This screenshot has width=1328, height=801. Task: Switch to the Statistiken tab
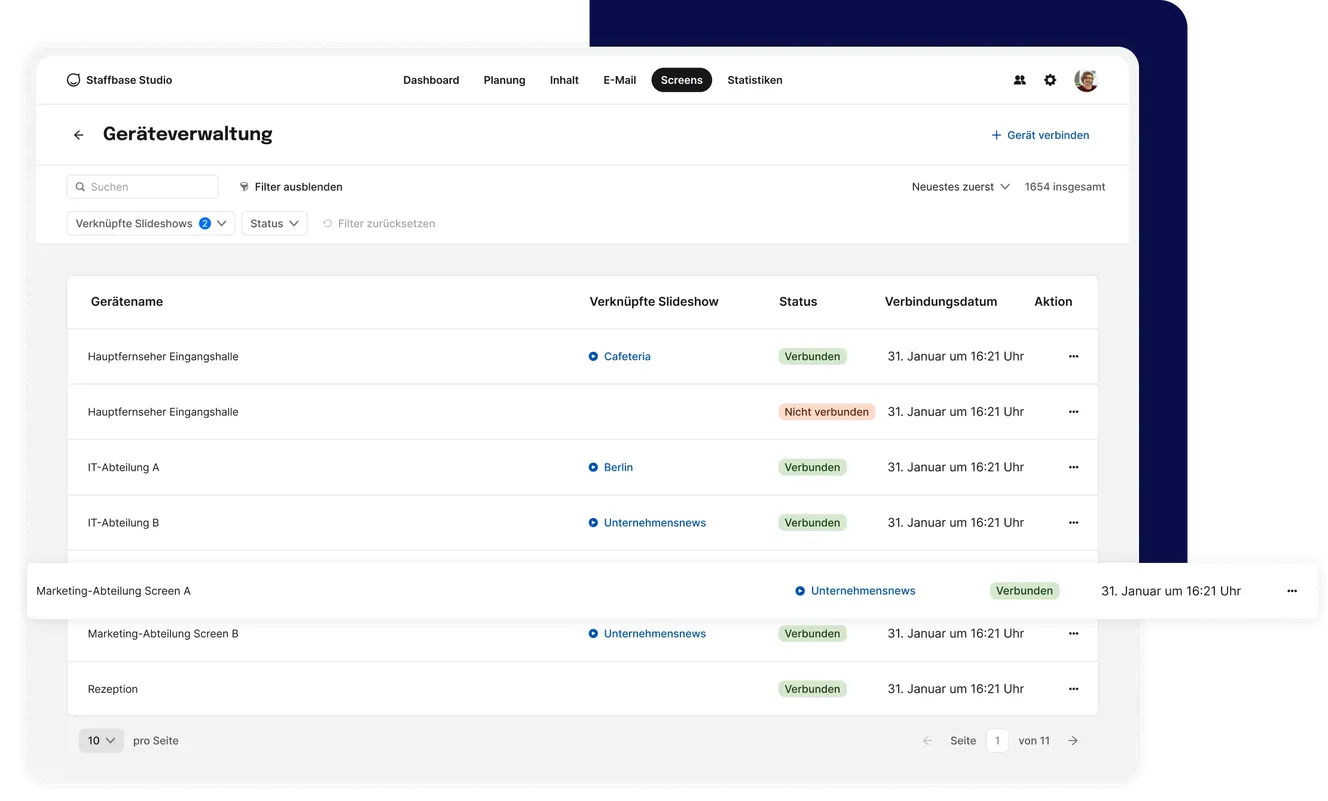[755, 80]
